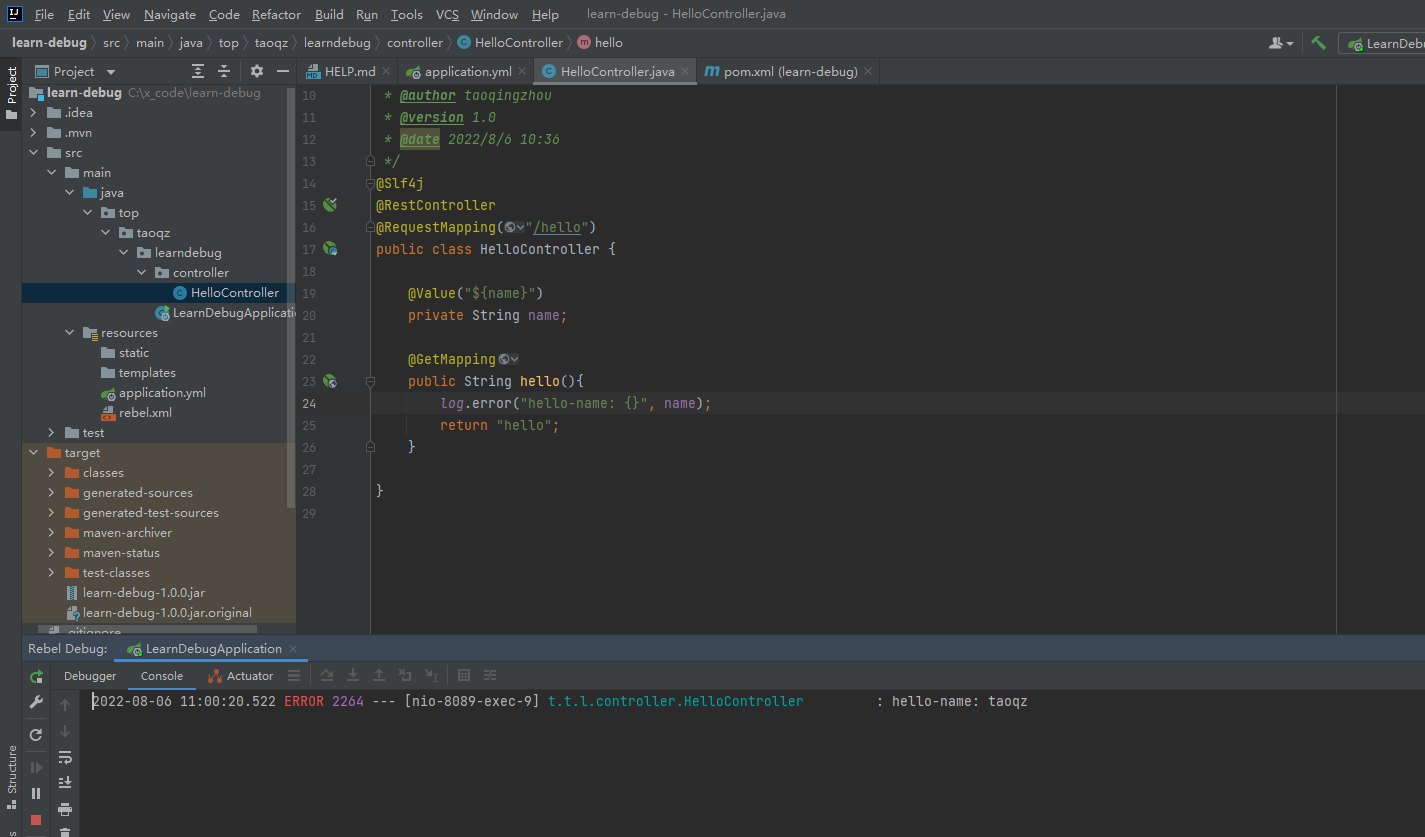Viewport: 1425px width, 837px height.
Task: Click the Spring gutter icon on line 17
Action: pyautogui.click(x=330, y=249)
